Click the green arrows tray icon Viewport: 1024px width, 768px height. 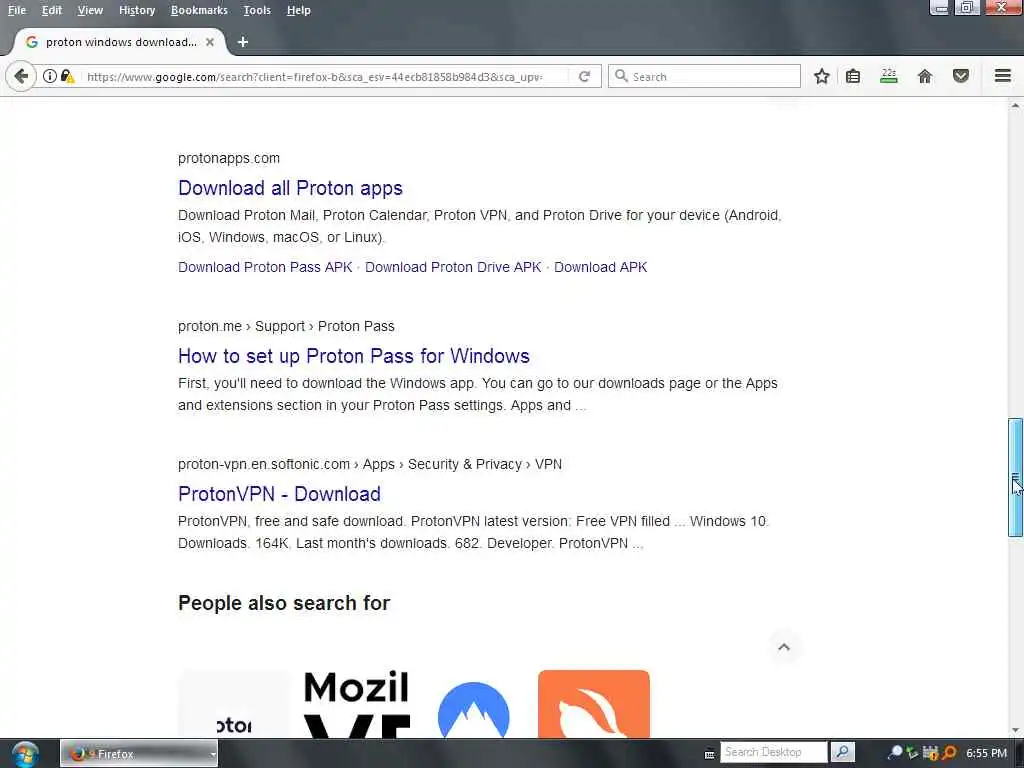[x=912, y=753]
